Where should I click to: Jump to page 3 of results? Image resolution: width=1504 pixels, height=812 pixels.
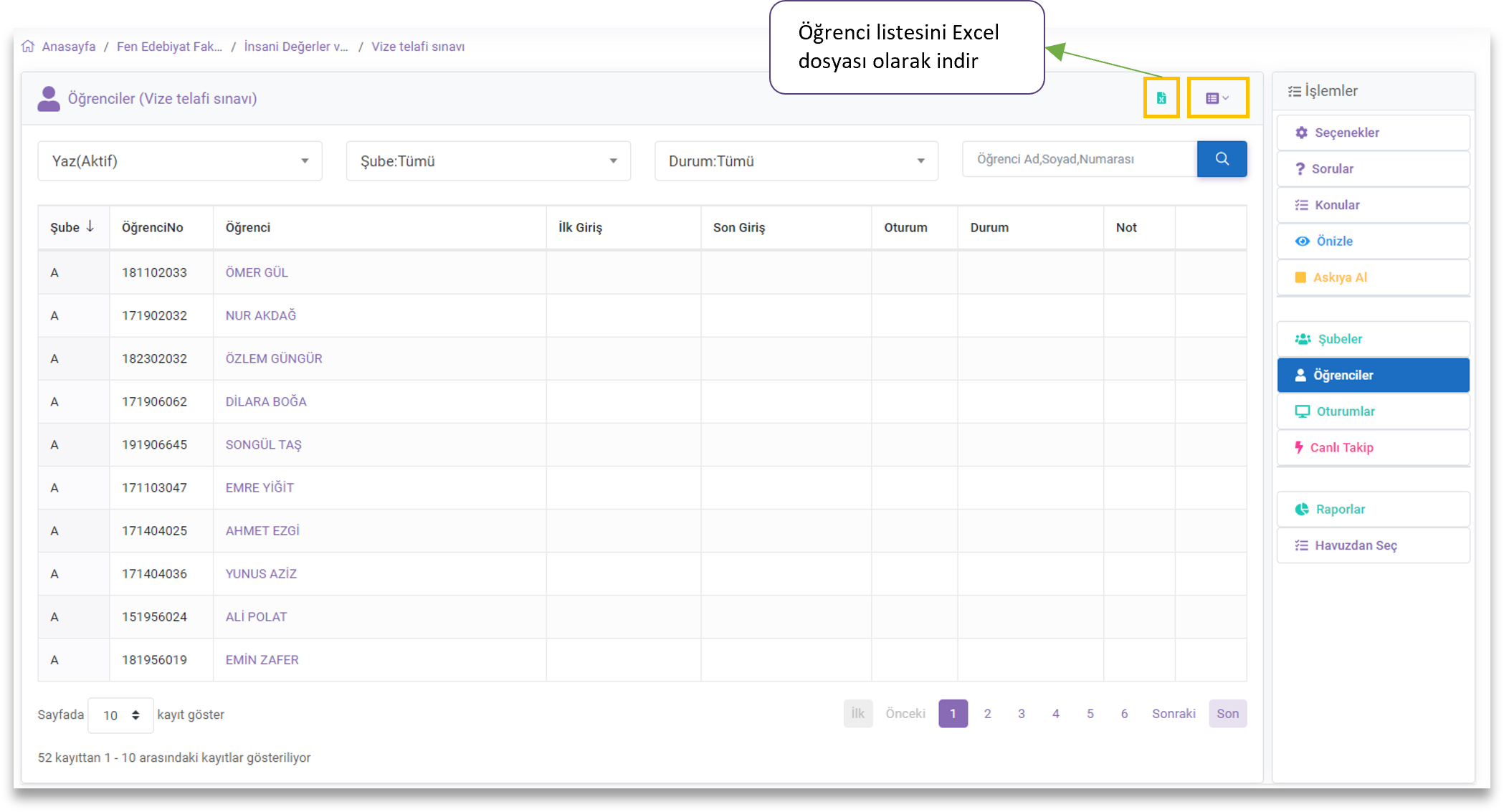pos(1021,714)
